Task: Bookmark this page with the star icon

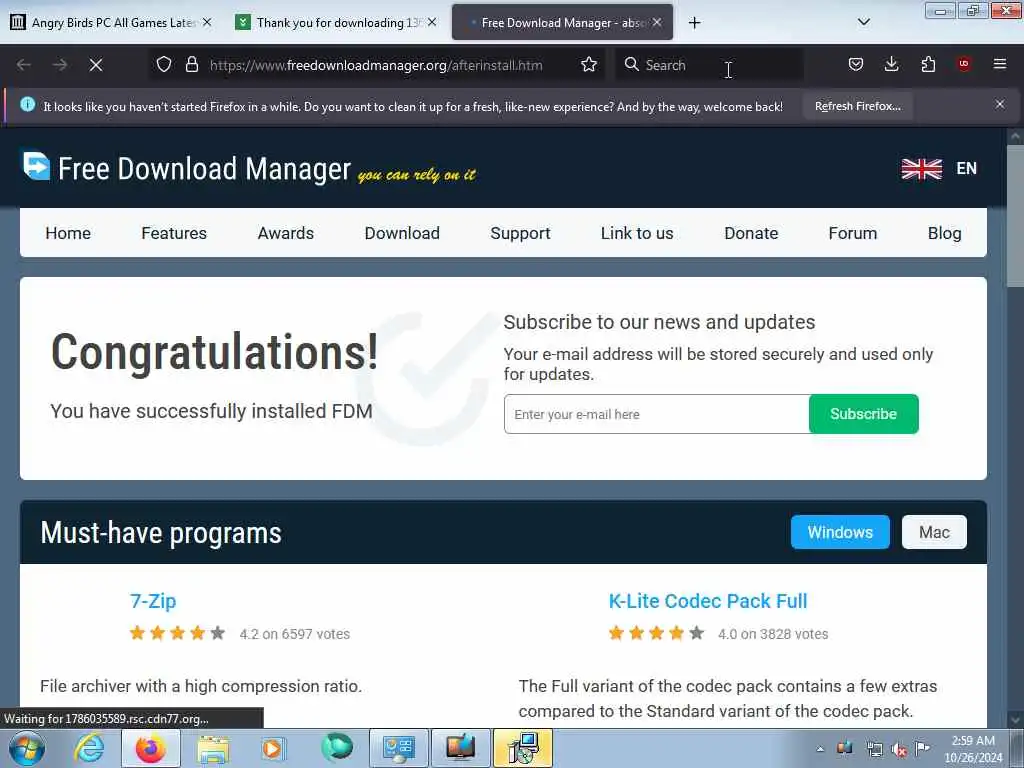Action: 588,65
